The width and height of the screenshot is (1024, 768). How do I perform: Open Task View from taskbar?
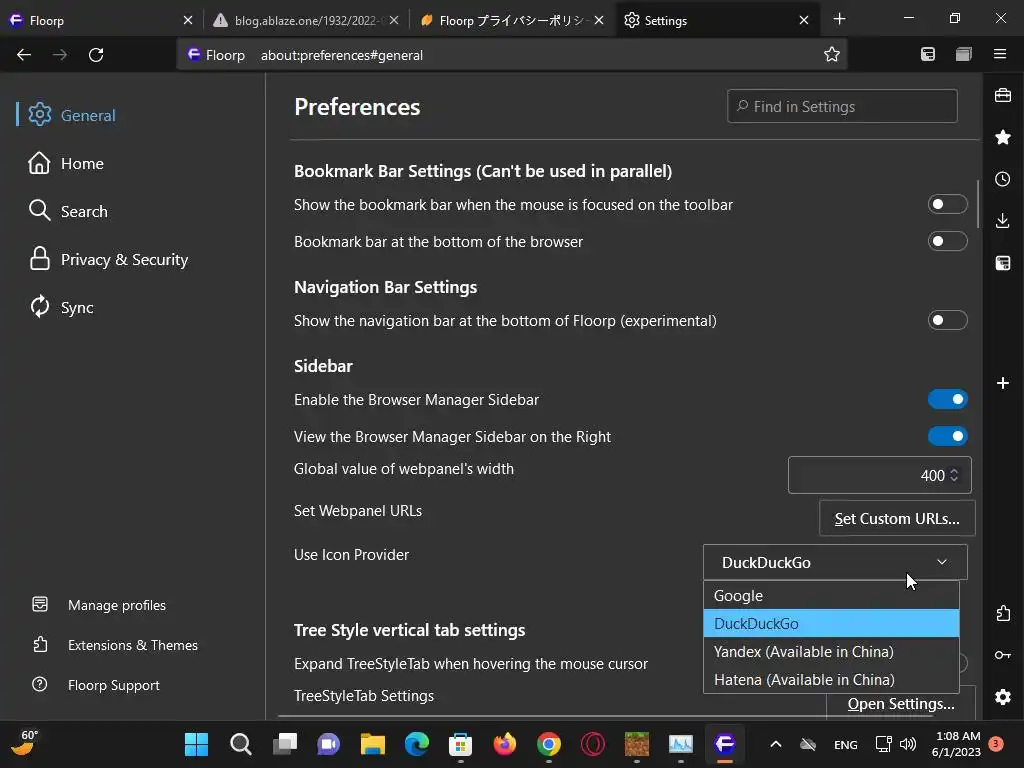[285, 744]
